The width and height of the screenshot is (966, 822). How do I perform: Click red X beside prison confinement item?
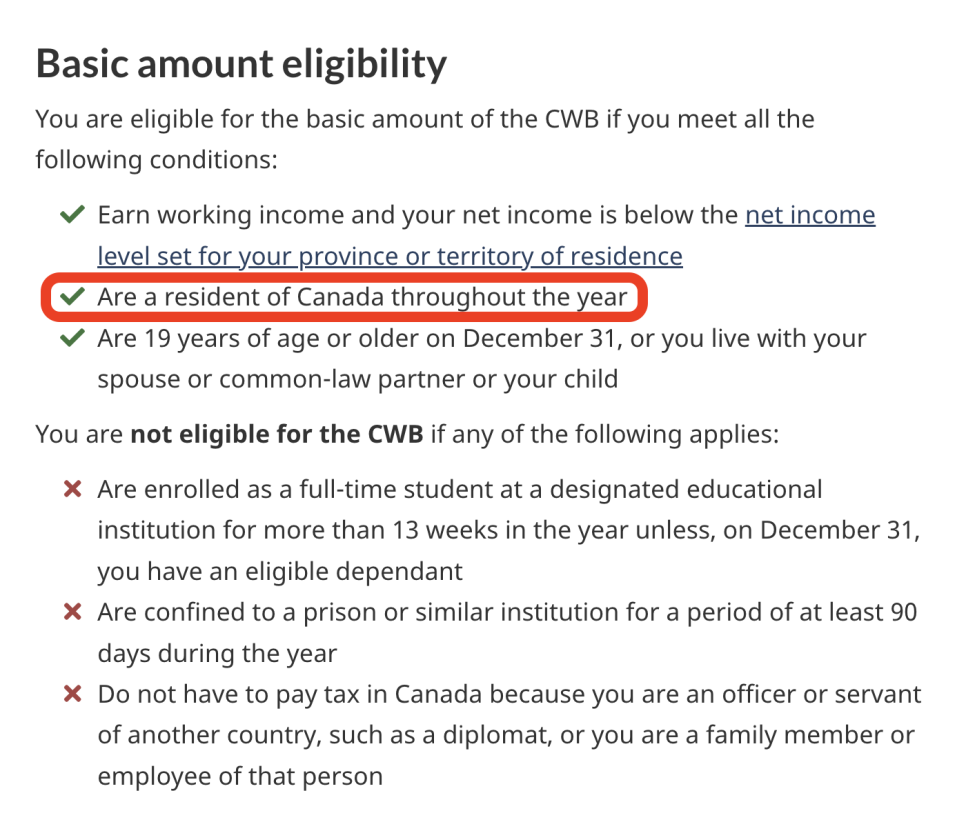tap(73, 612)
